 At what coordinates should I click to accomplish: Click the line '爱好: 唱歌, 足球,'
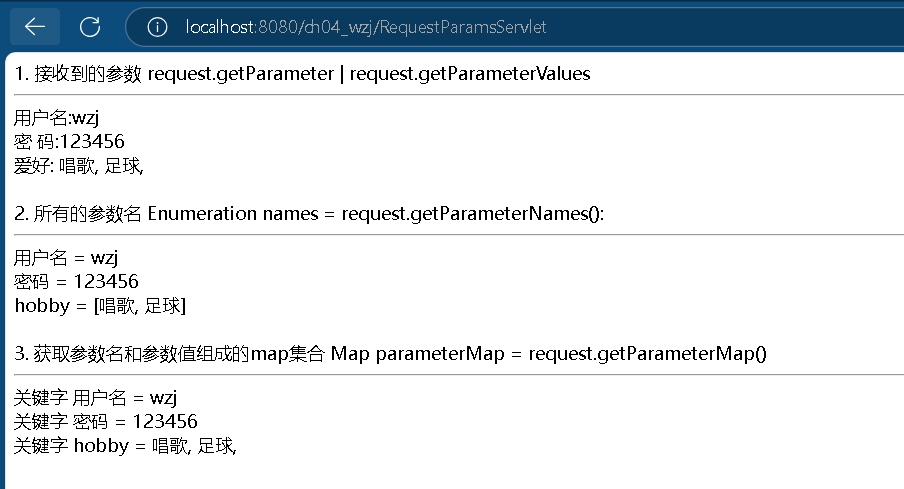tap(79, 166)
